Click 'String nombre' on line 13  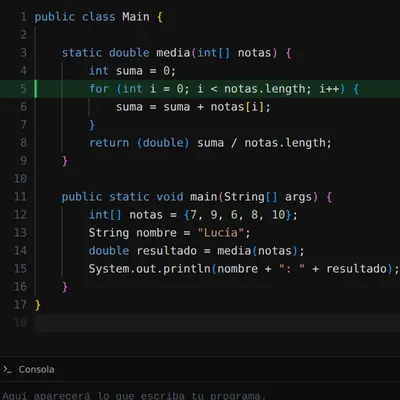pos(132,233)
